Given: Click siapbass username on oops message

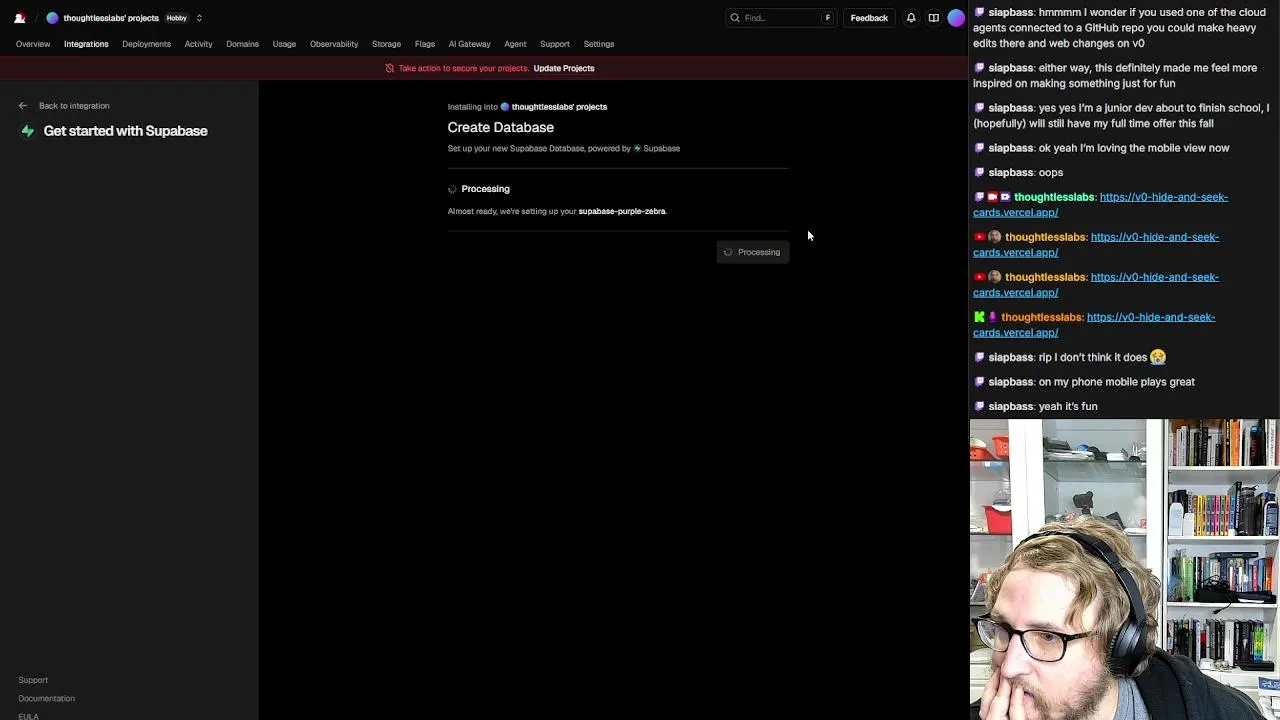Looking at the screenshot, I should [1010, 172].
